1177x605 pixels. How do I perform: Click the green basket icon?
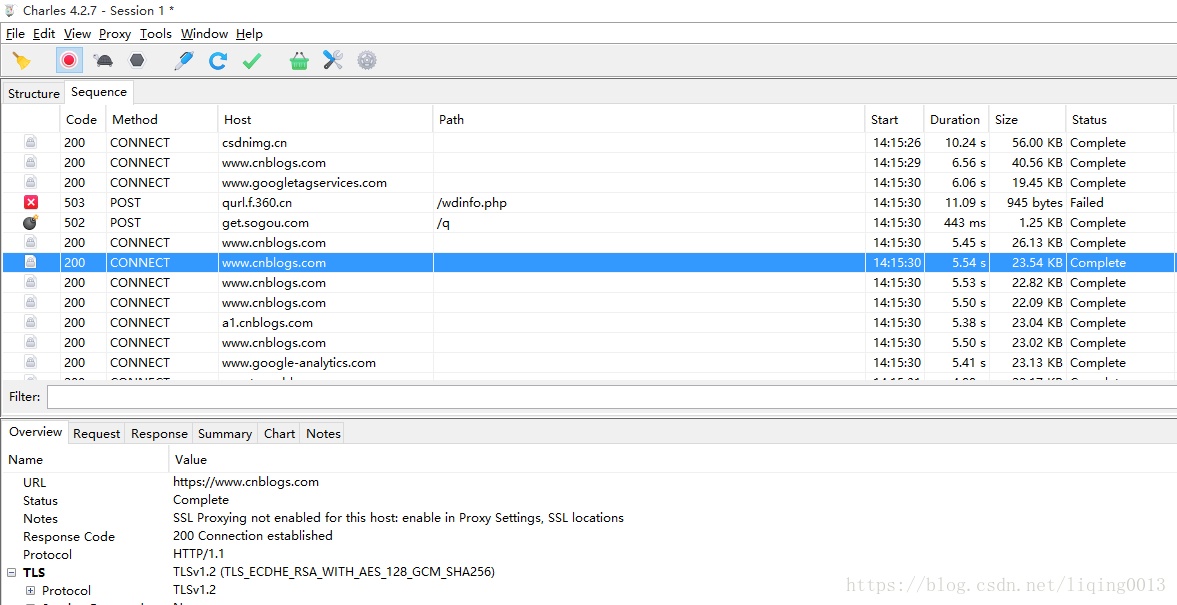[299, 61]
